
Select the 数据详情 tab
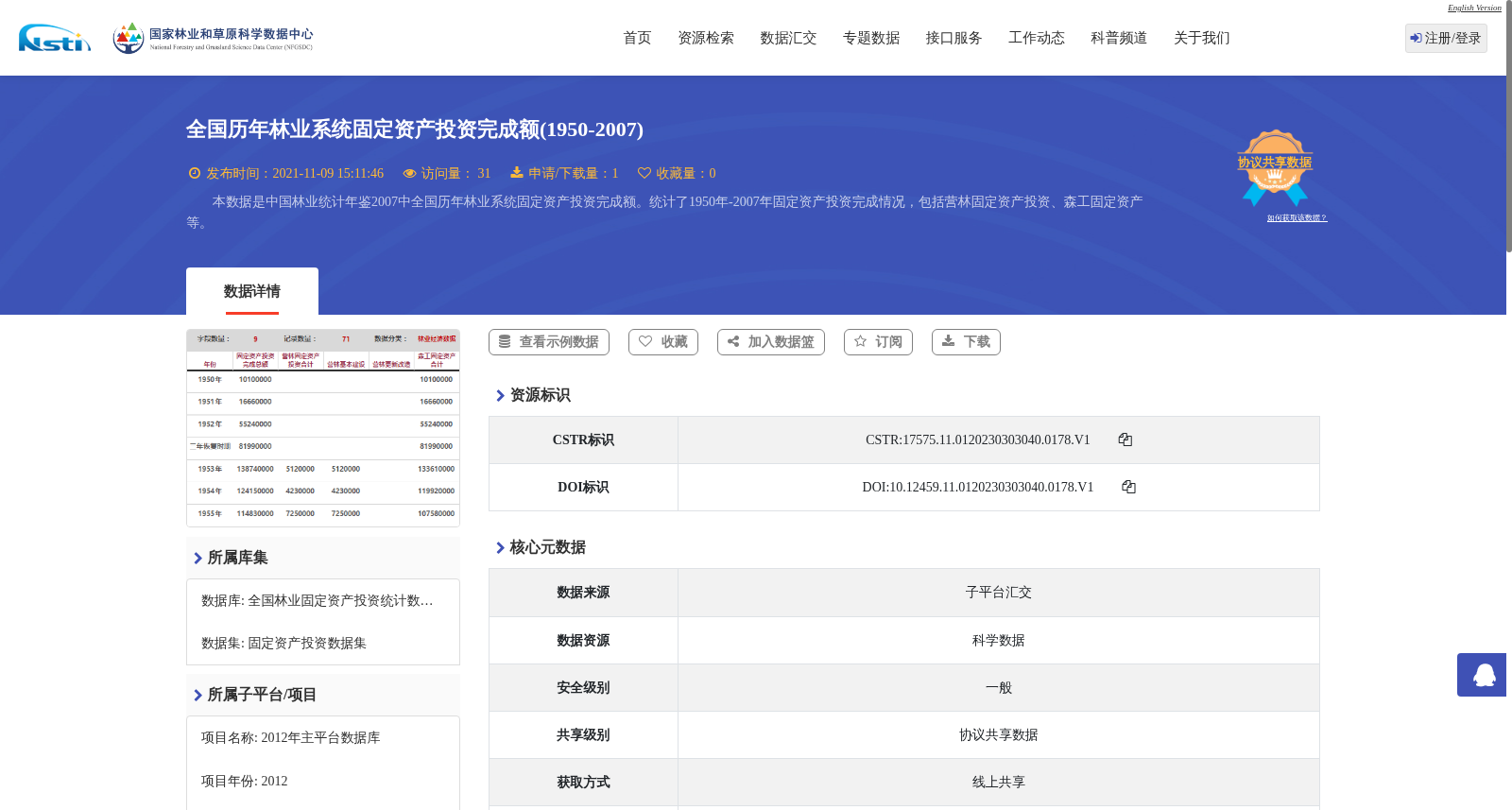point(252,291)
